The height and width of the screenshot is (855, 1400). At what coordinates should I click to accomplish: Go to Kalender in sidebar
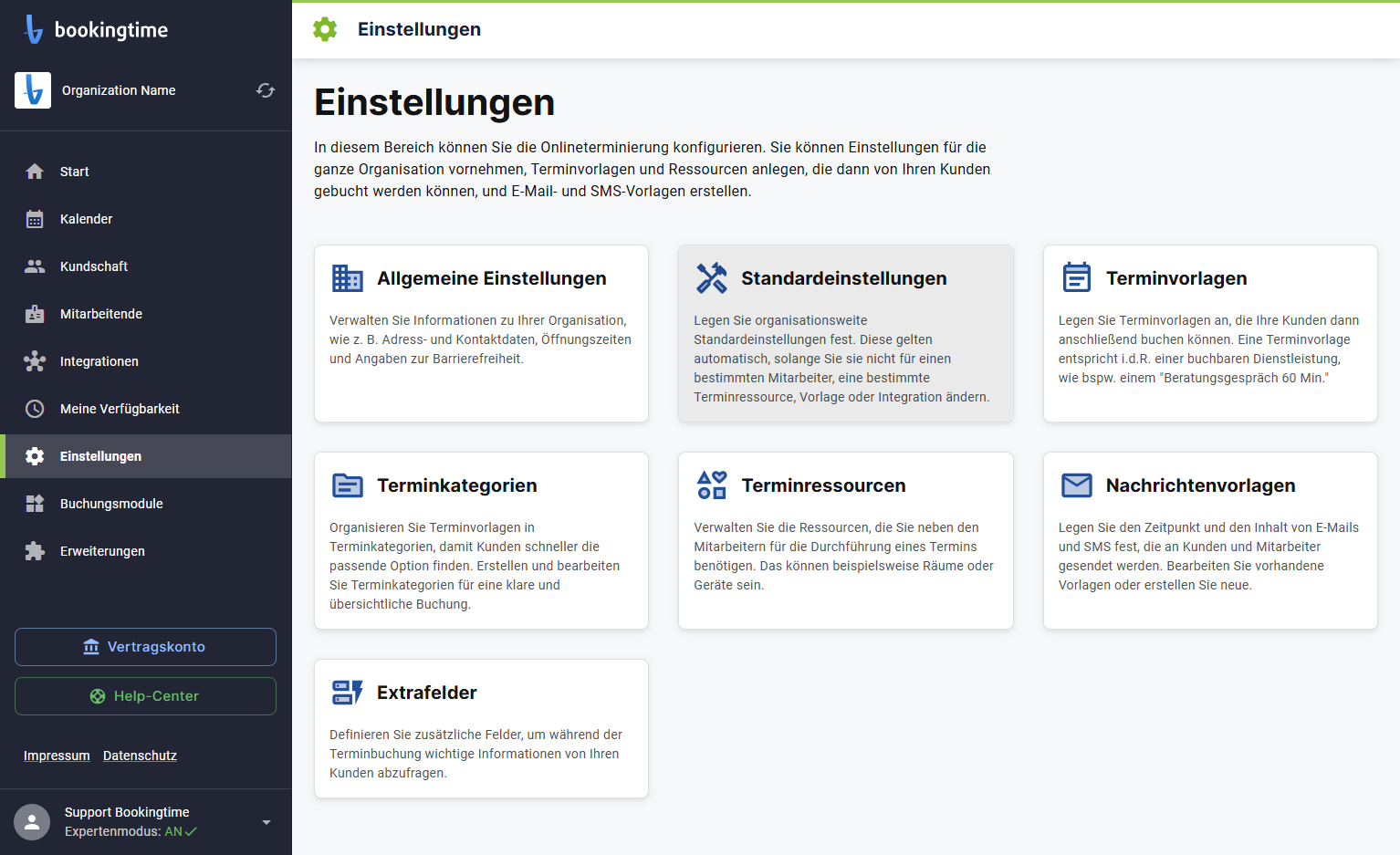coord(146,219)
